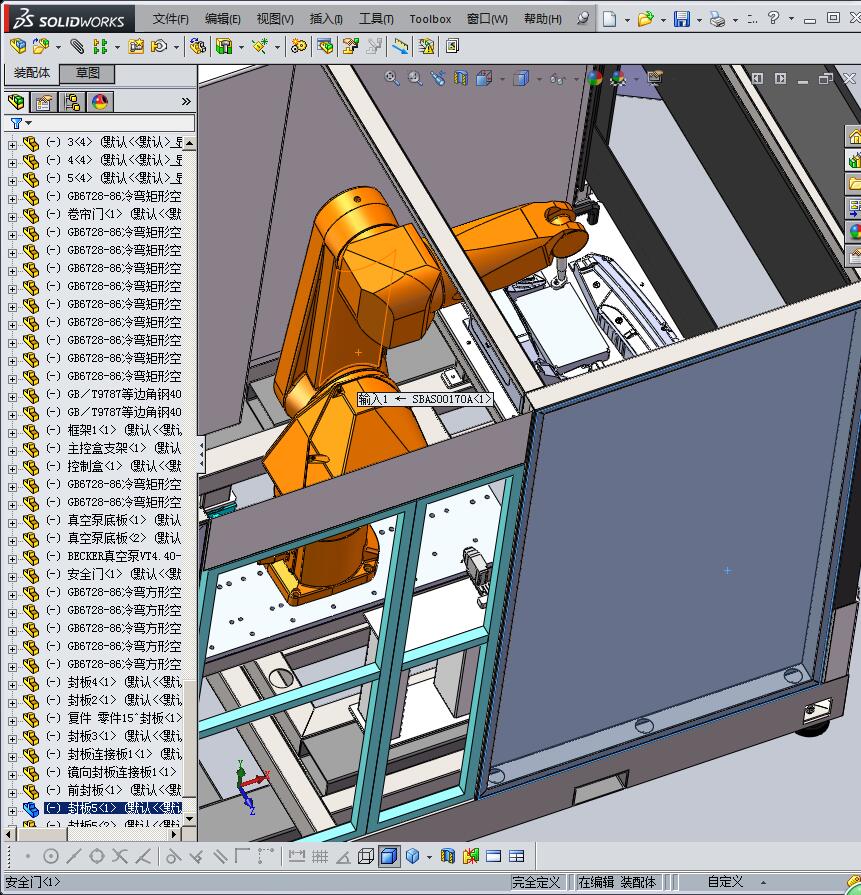The width and height of the screenshot is (861, 895).
Task: Click the Move Component icon
Action: (159, 46)
